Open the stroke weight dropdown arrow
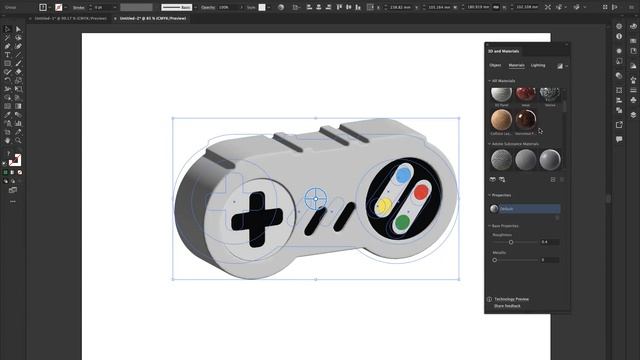The height and width of the screenshot is (360, 640). pyautogui.click(x=115, y=7)
